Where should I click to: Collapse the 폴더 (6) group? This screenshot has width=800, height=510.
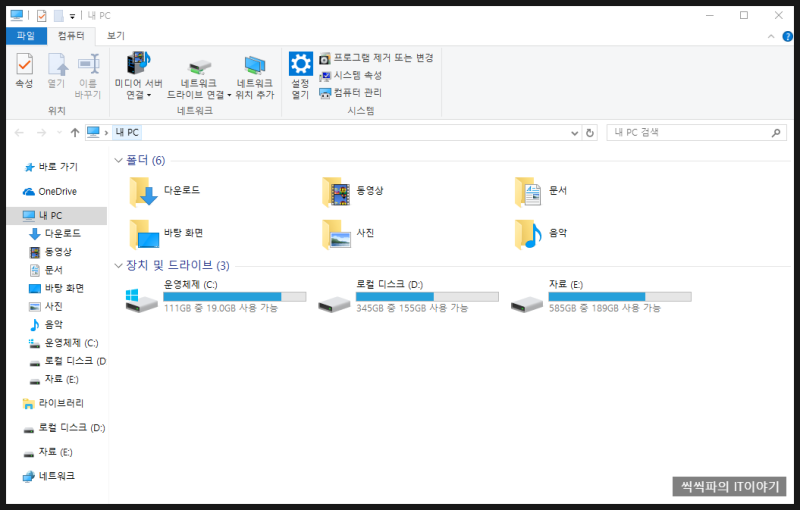pyautogui.click(x=118, y=161)
